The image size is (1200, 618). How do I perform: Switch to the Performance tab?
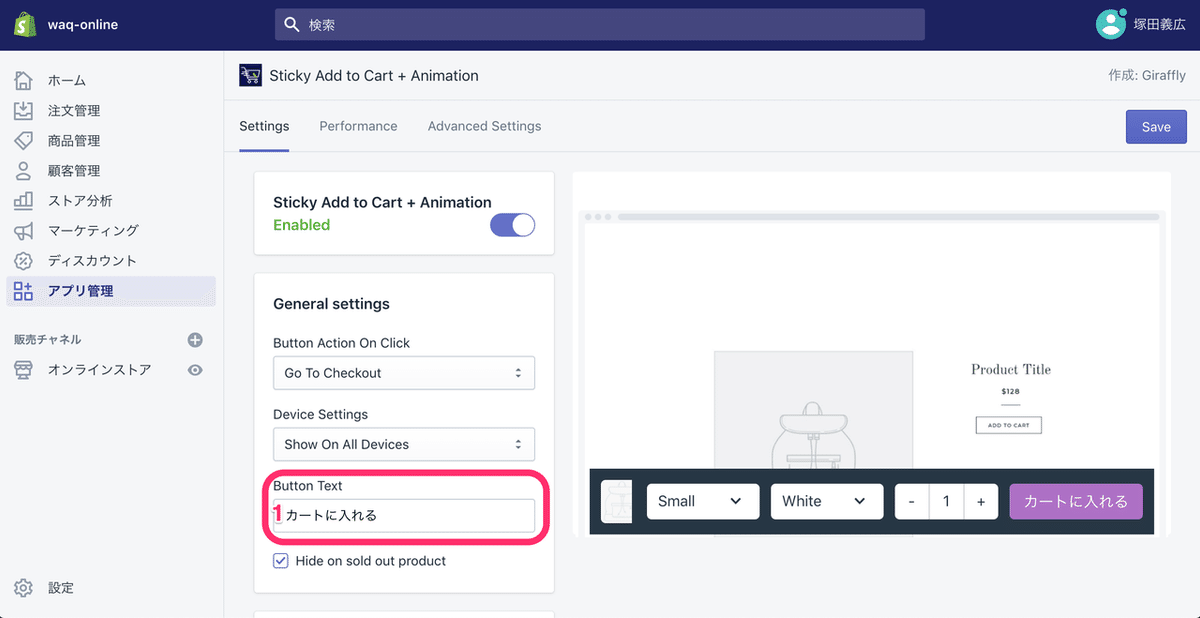tap(358, 126)
